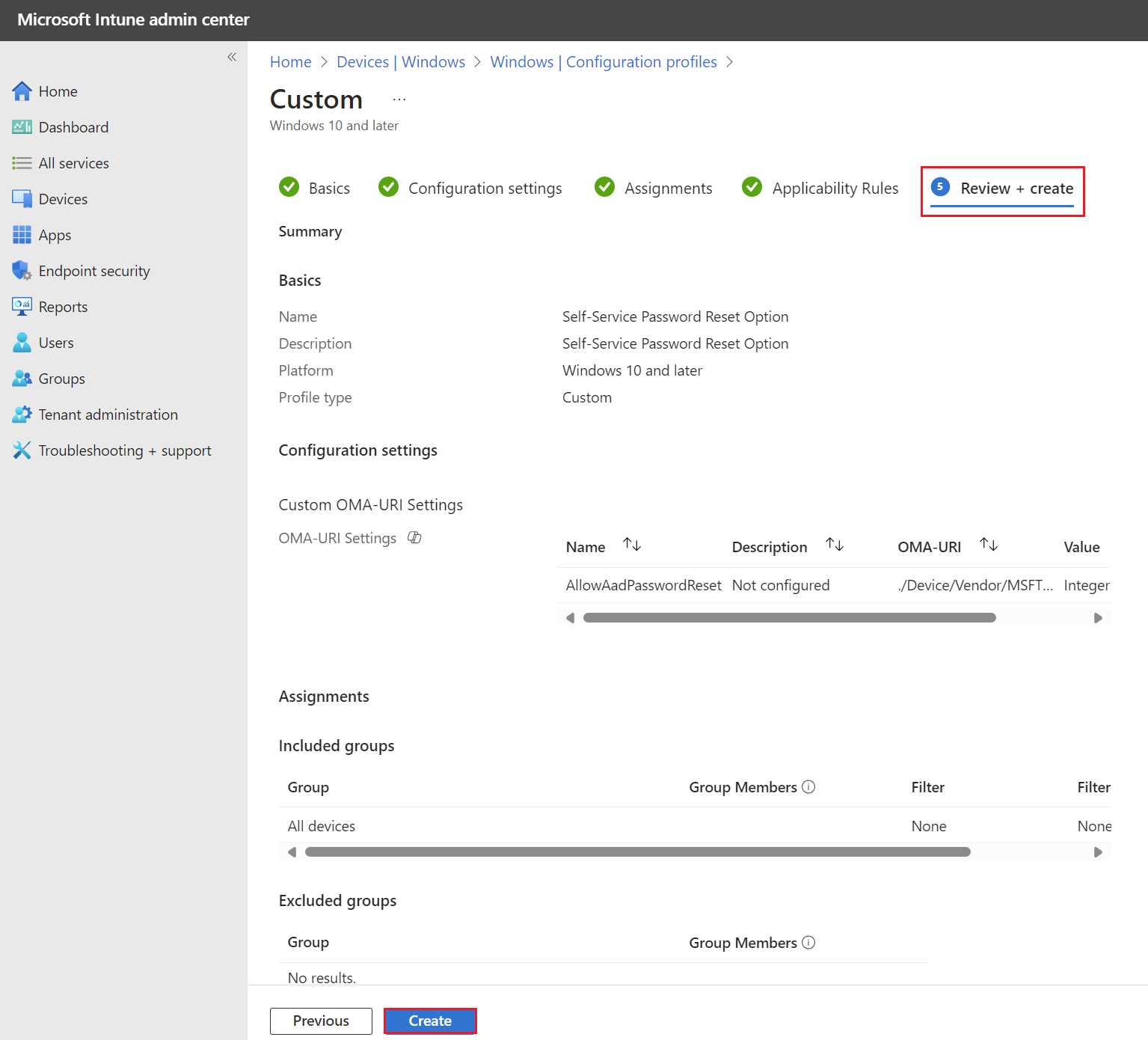Click right scroll arrow of OMA-URI table
1148x1040 pixels.
(1098, 618)
